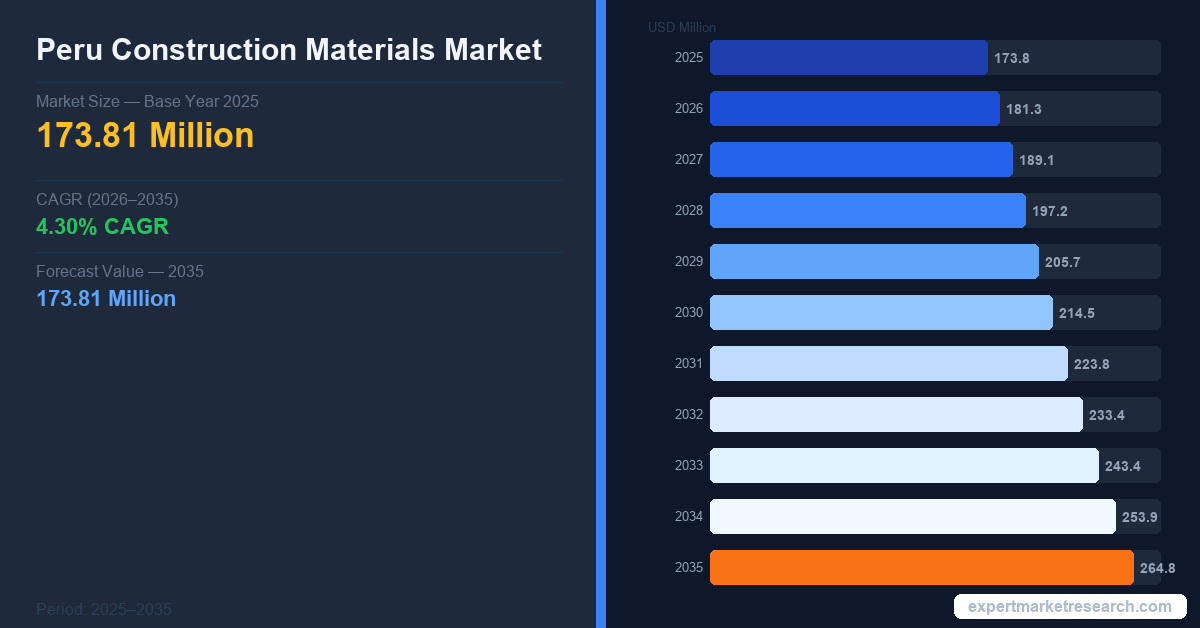Select the 2026 bar showing 181.3

(854, 109)
